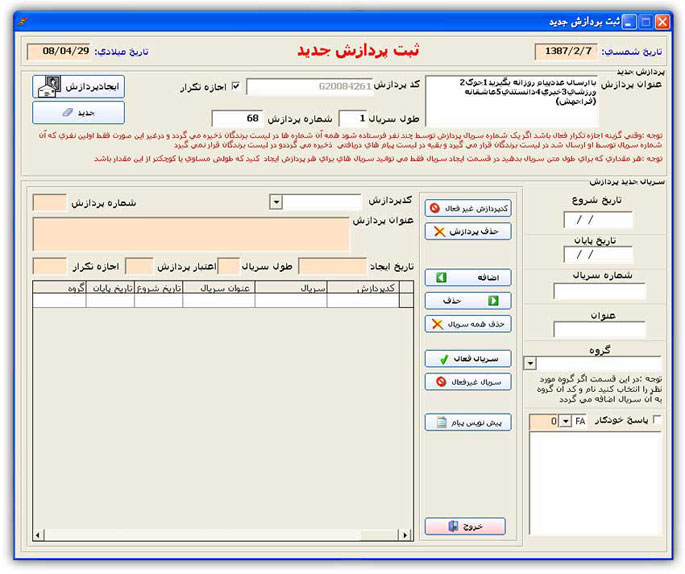Image resolution: width=685 pixels, height=574 pixels.
Task: Click the ایجادپردازش (create process) button
Action: (78, 86)
